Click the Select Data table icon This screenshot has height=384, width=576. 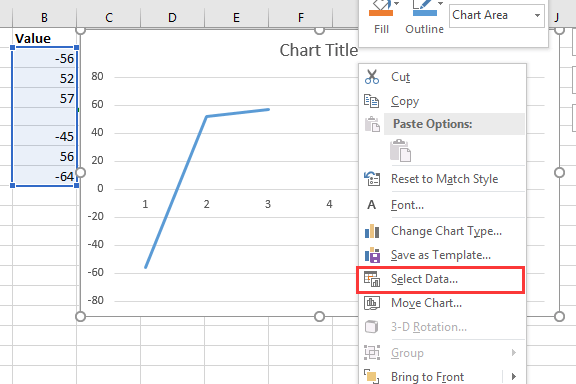[372, 279]
